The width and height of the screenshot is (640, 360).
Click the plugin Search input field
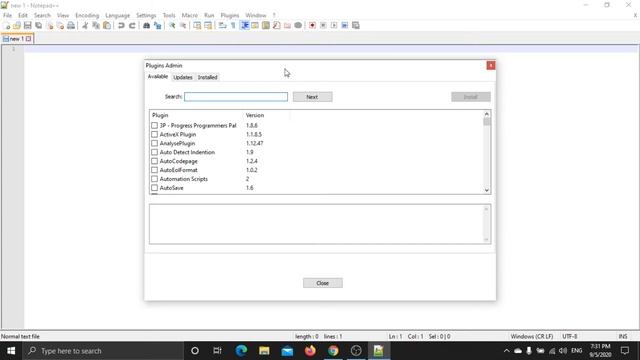click(x=236, y=97)
